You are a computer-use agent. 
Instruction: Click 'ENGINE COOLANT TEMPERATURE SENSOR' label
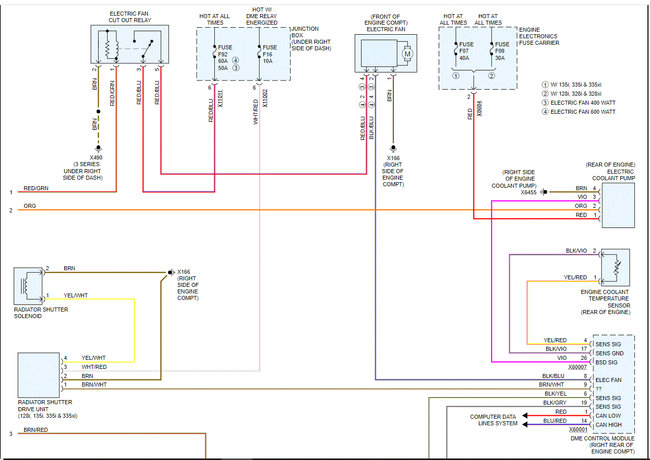(605, 298)
